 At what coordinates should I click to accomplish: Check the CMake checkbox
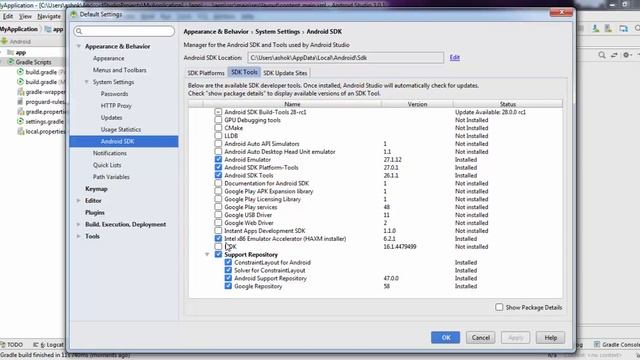pos(218,128)
